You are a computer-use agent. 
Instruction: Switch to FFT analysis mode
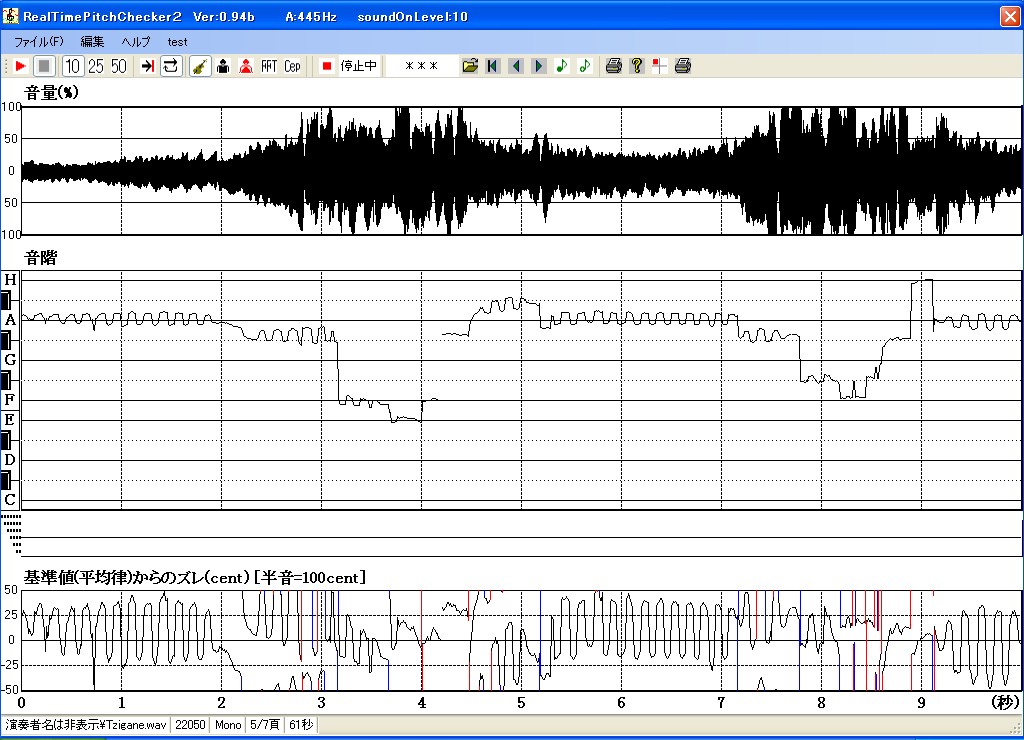[x=268, y=66]
